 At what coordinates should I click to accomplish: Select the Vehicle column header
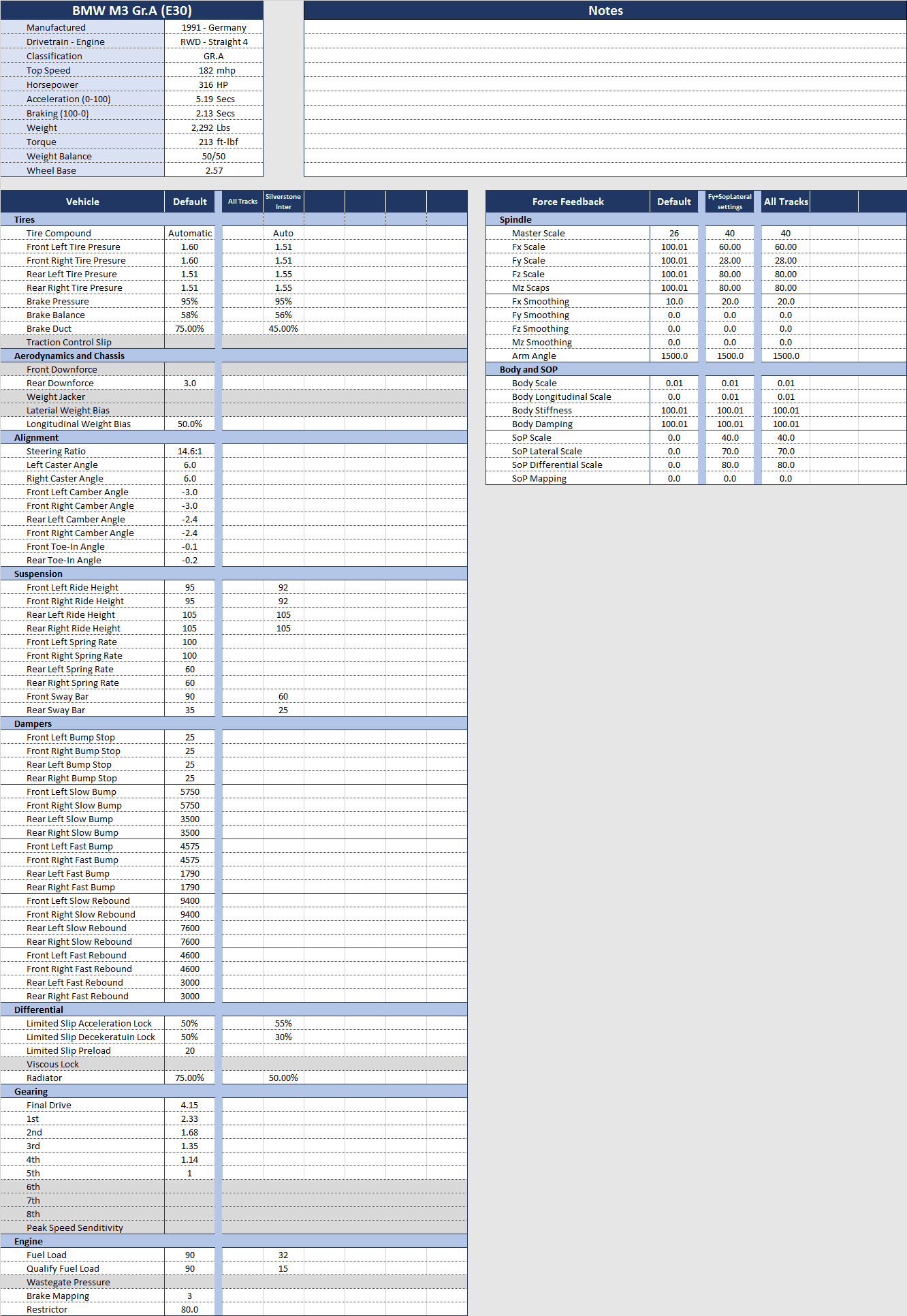(82, 202)
